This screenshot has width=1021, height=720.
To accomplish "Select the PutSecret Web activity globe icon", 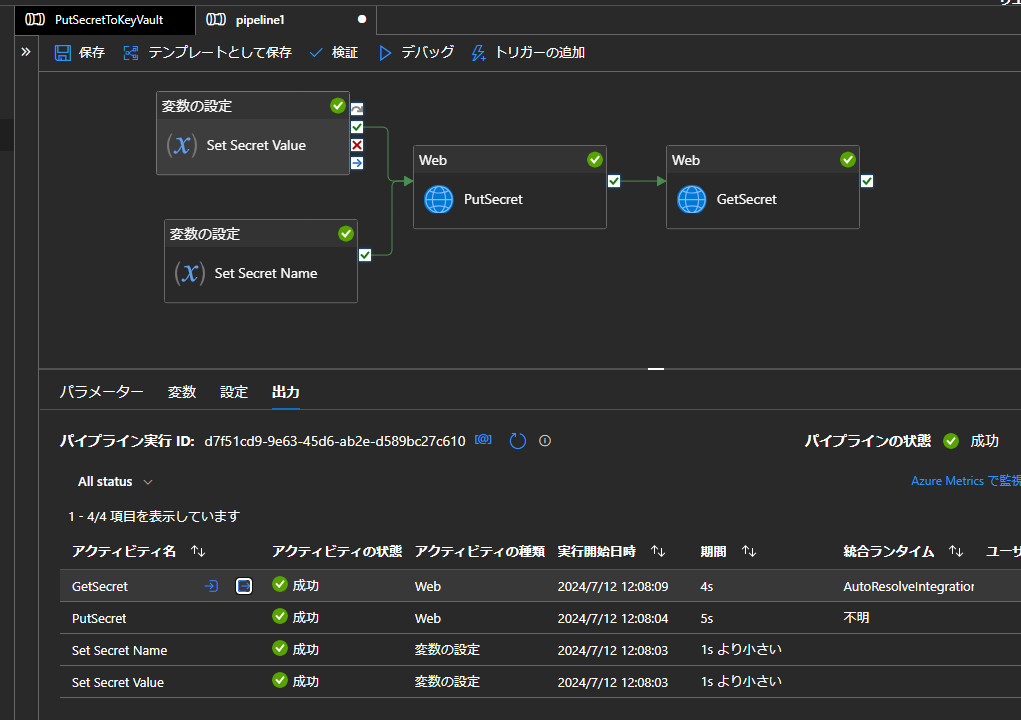I will tap(439, 199).
